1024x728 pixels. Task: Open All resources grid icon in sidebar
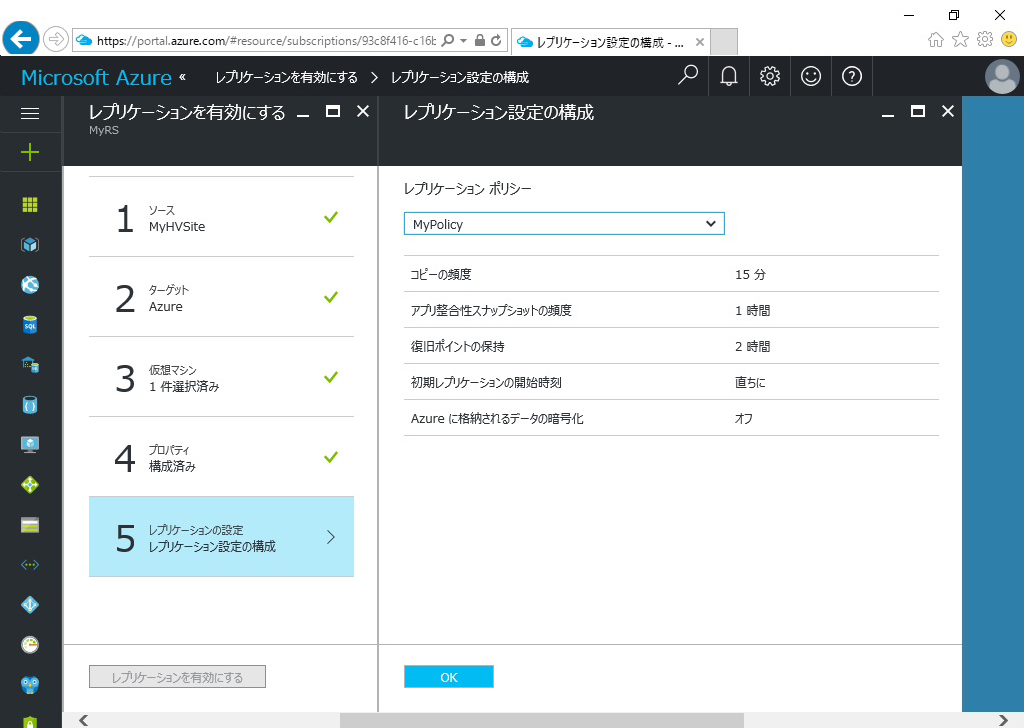30,205
